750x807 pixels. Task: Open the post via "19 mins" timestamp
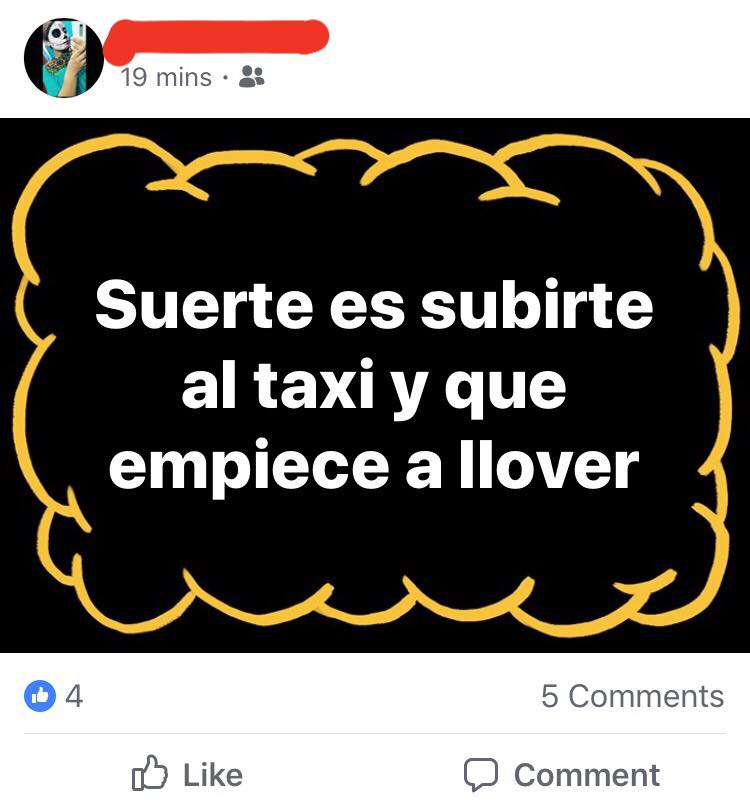[166, 78]
